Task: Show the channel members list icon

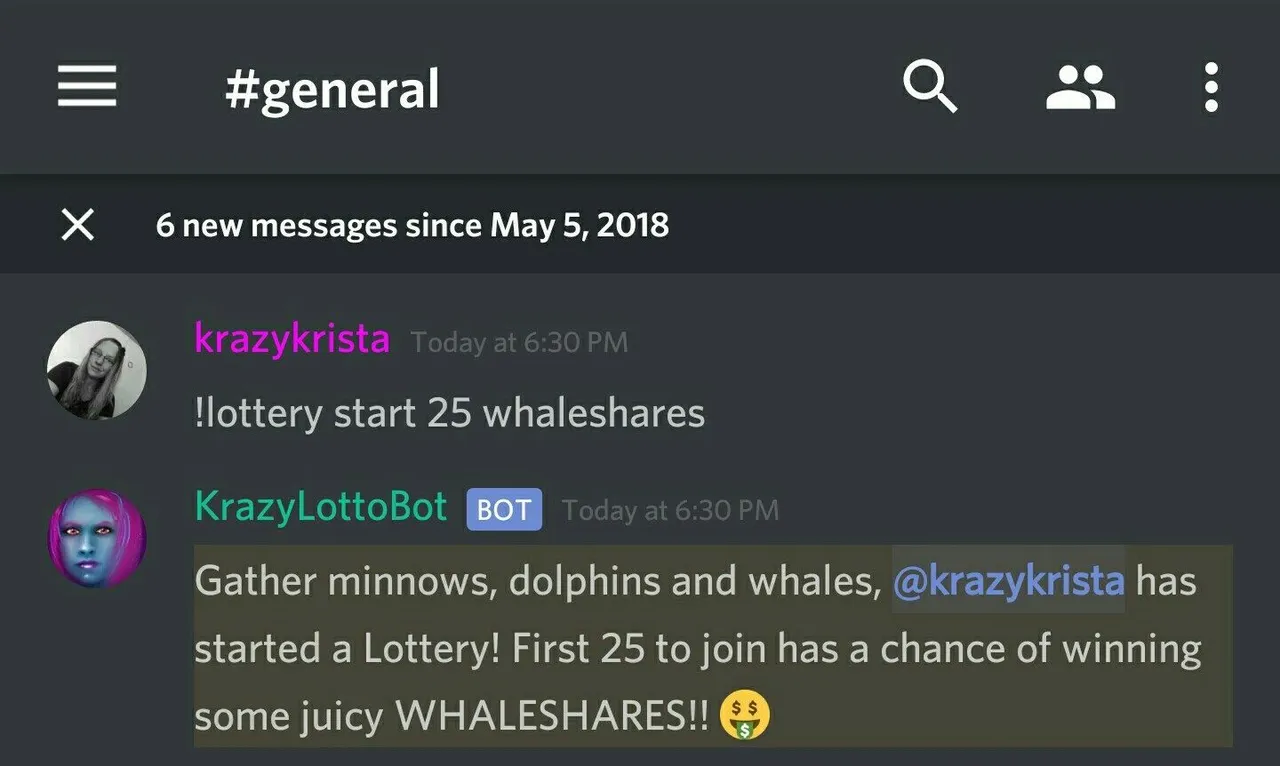Action: tap(1080, 87)
